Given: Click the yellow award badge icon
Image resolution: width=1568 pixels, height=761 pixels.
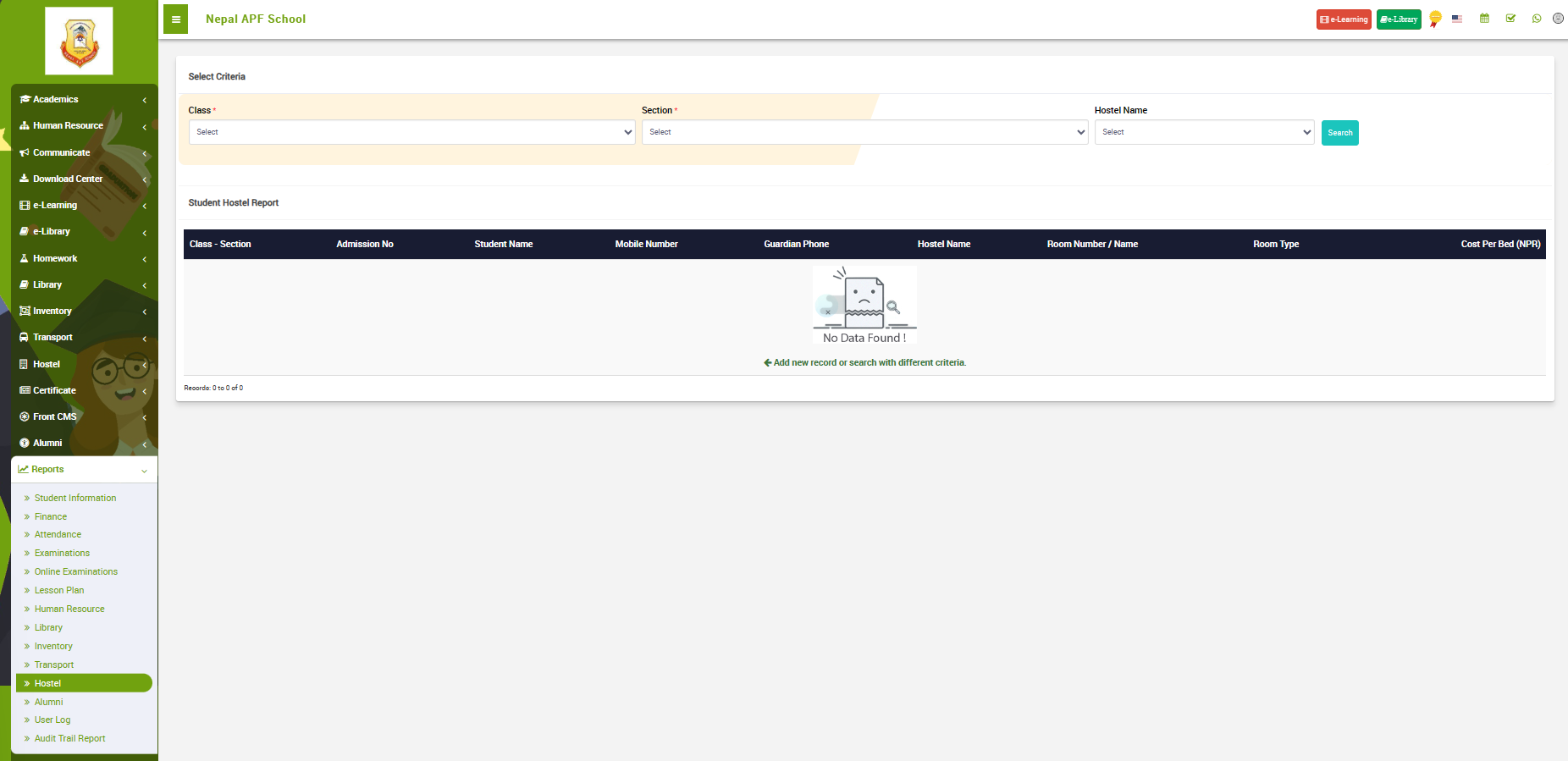Looking at the screenshot, I should pos(1435,19).
